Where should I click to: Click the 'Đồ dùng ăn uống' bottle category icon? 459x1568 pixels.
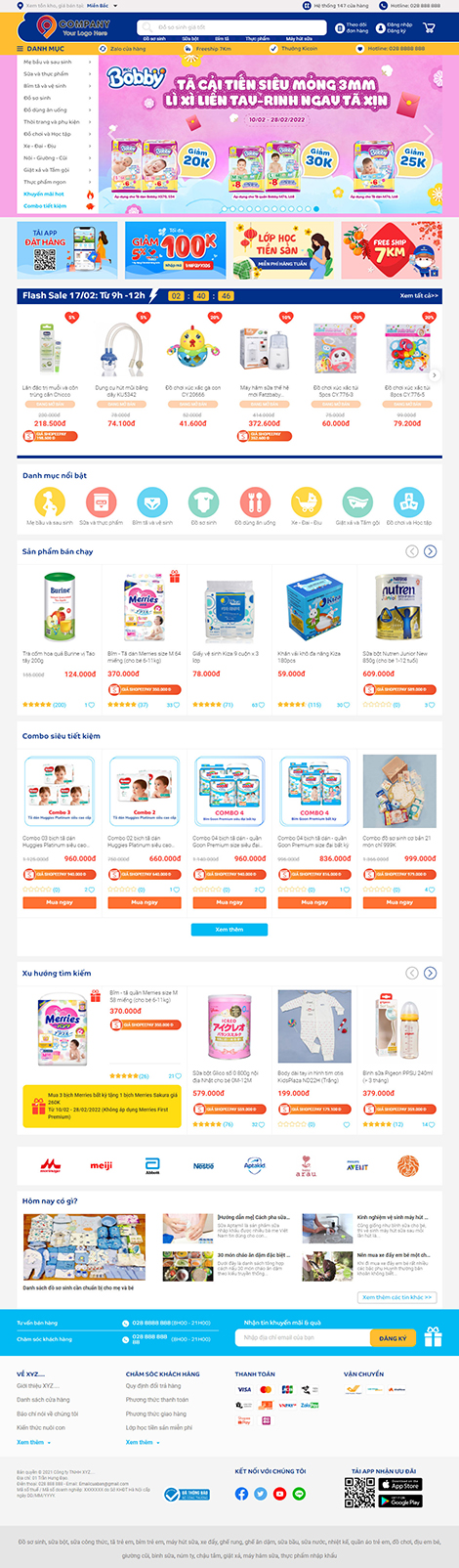point(255,502)
